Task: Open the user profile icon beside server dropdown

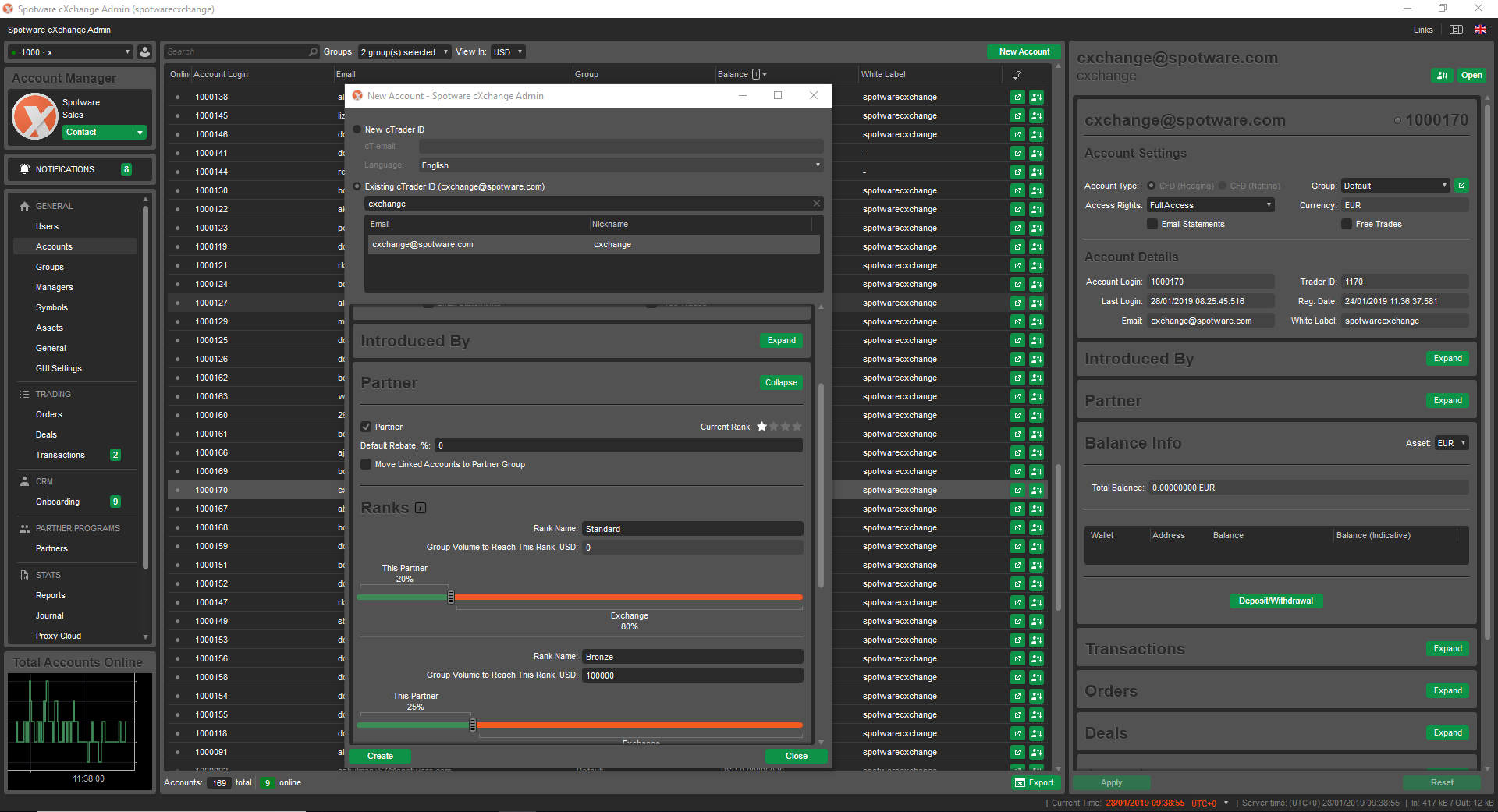Action: tap(144, 52)
